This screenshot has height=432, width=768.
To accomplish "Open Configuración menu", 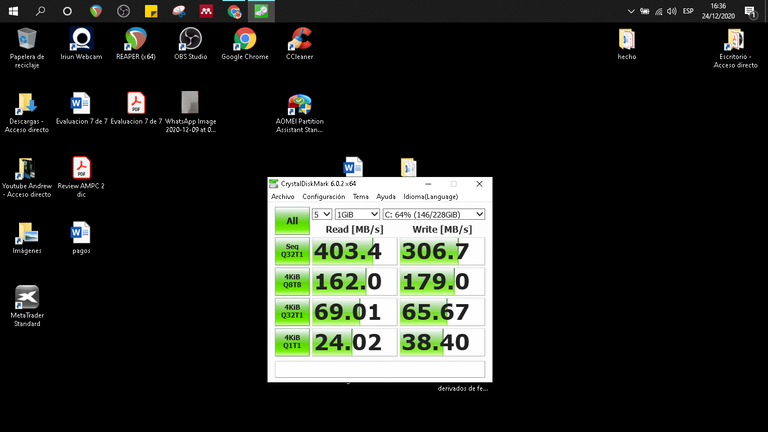I will [323, 196].
